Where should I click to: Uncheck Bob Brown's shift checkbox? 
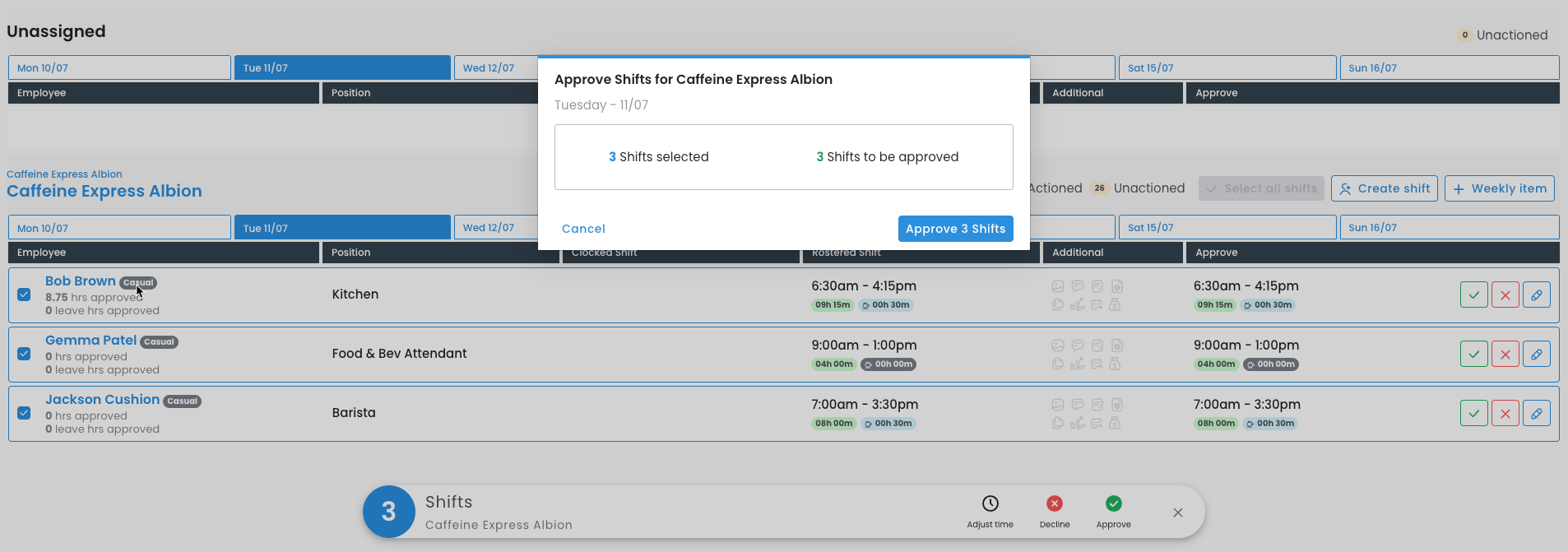[x=24, y=295]
